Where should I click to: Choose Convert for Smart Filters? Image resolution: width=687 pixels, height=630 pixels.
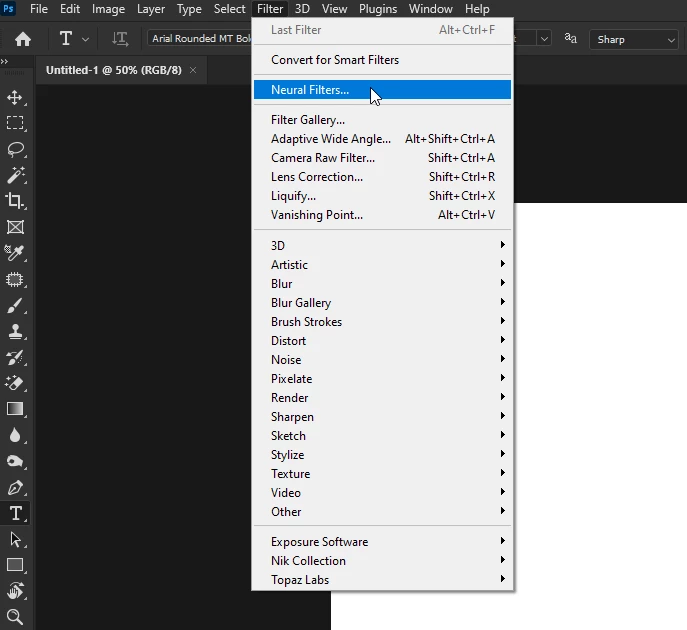click(382, 60)
